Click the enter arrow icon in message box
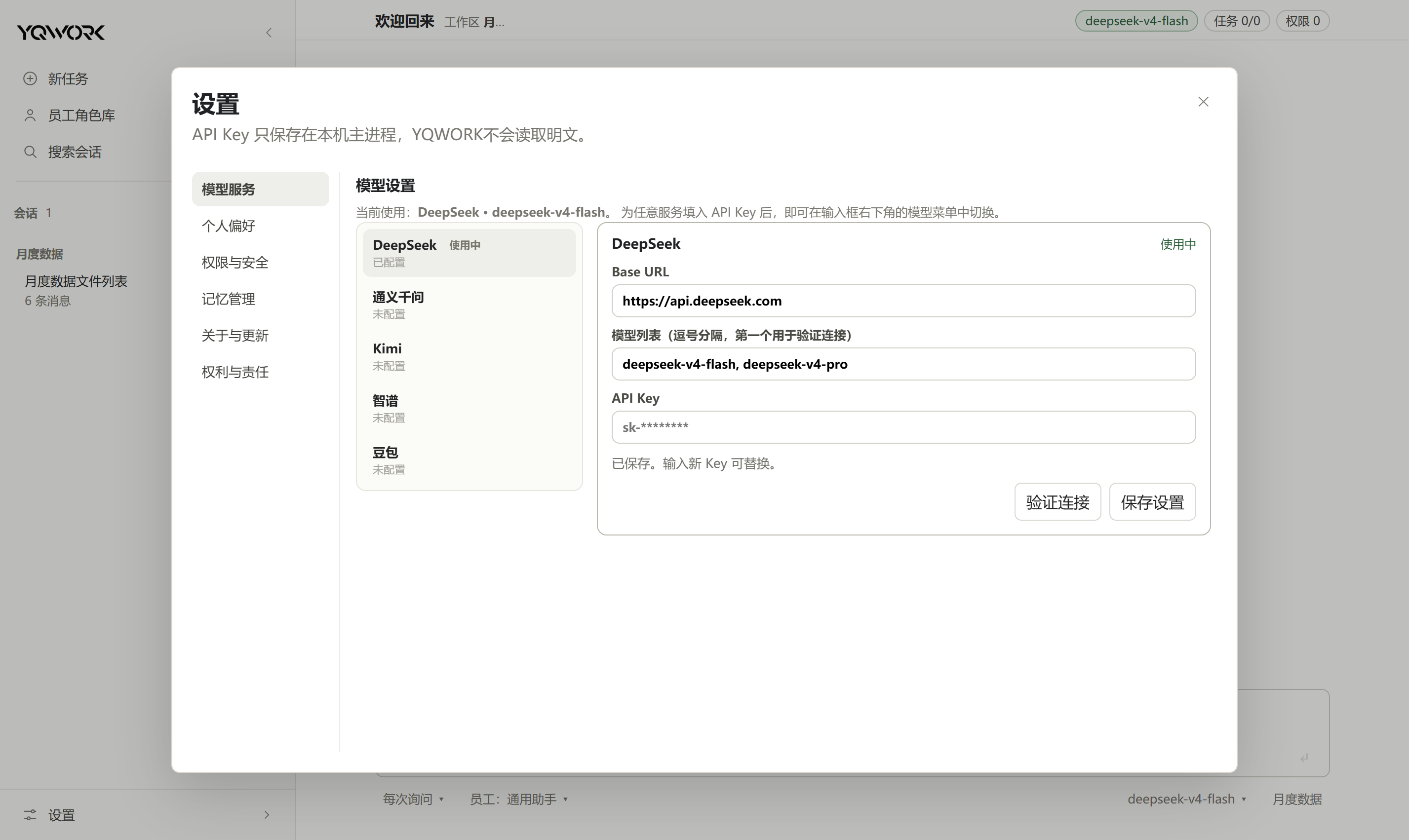The width and height of the screenshot is (1409, 840). pyautogui.click(x=1304, y=758)
